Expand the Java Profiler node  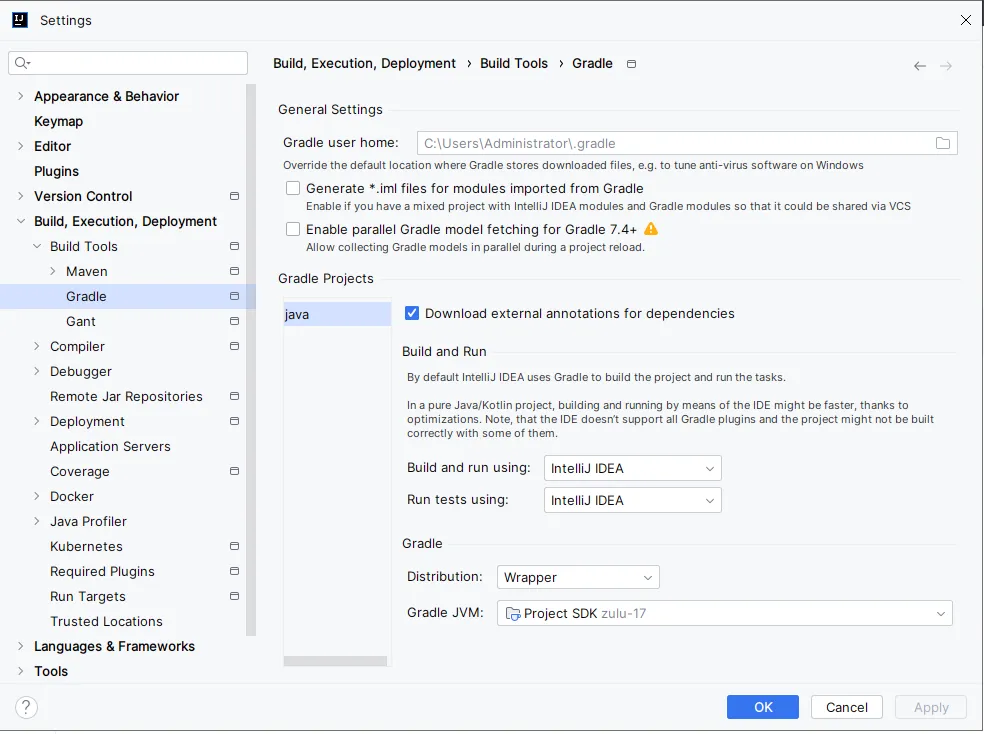click(x=37, y=521)
